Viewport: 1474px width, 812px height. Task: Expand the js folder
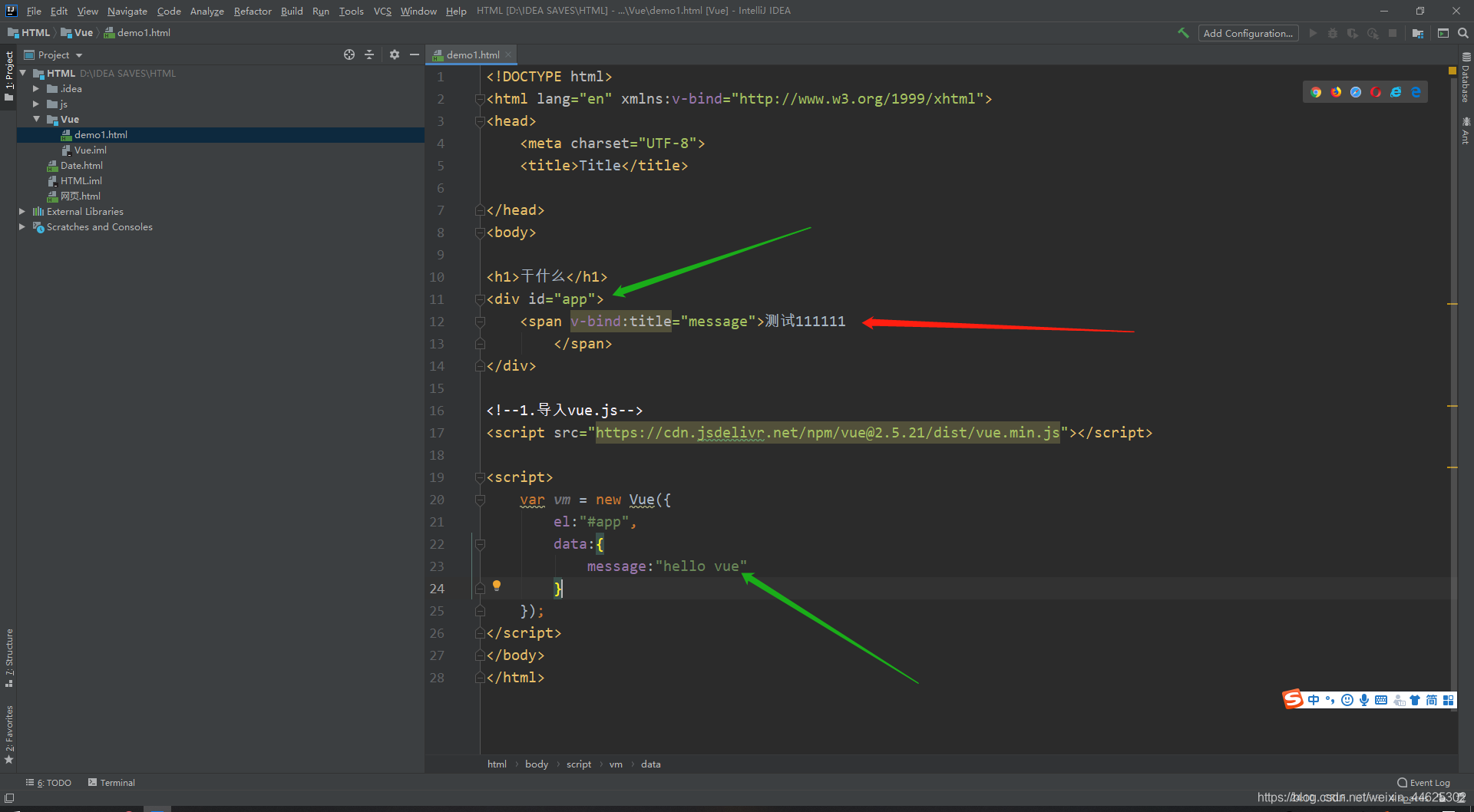point(36,104)
